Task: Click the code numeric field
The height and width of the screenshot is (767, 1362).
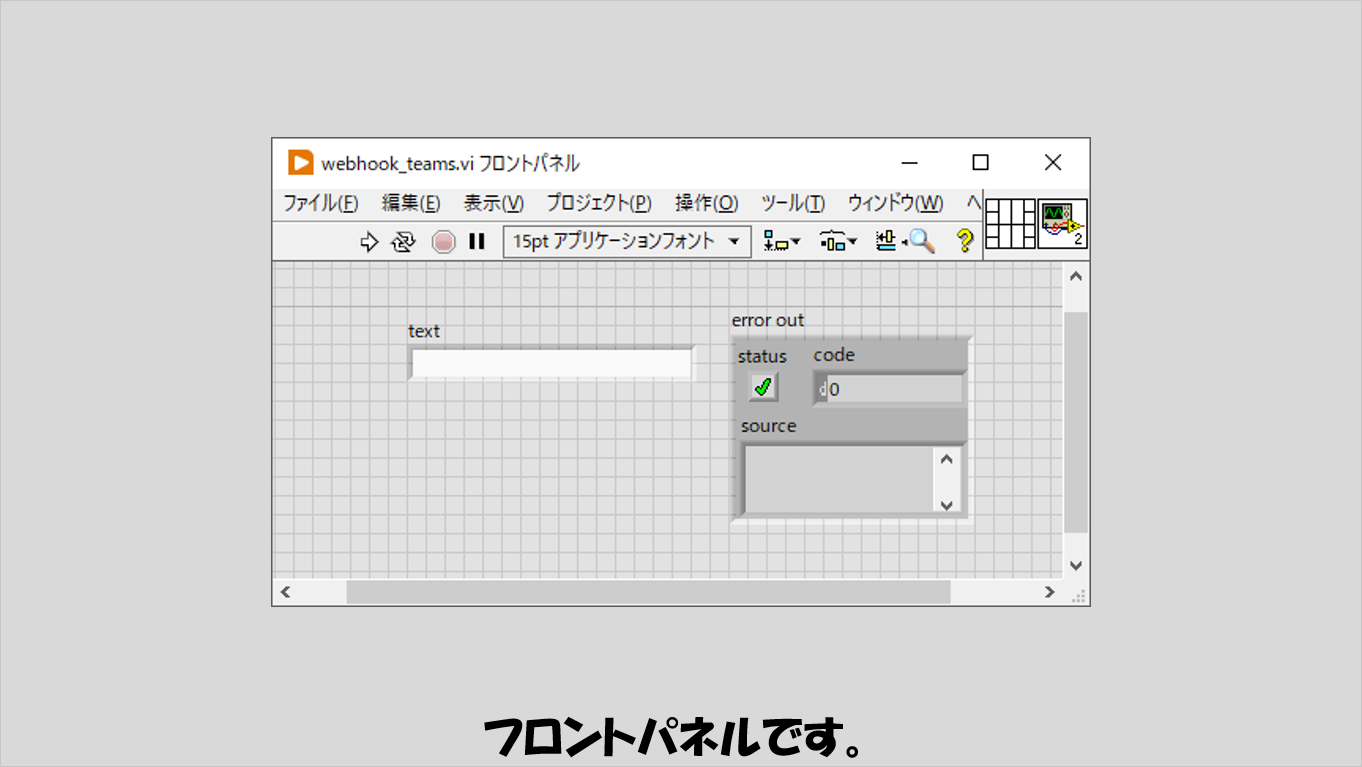Action: (895, 389)
